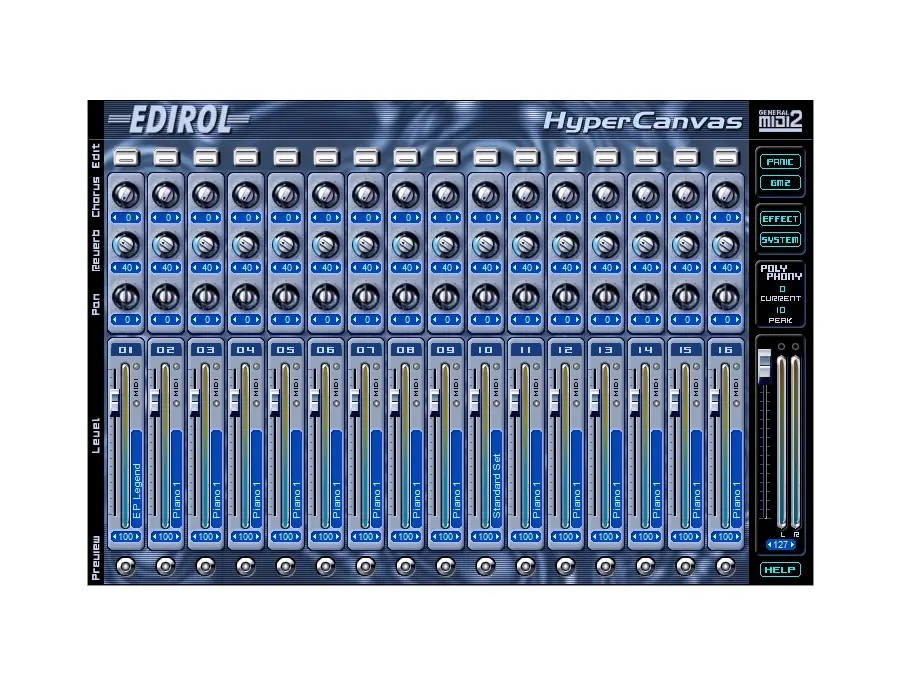
Task: Click the Chorus knob of part 02
Action: [166, 195]
